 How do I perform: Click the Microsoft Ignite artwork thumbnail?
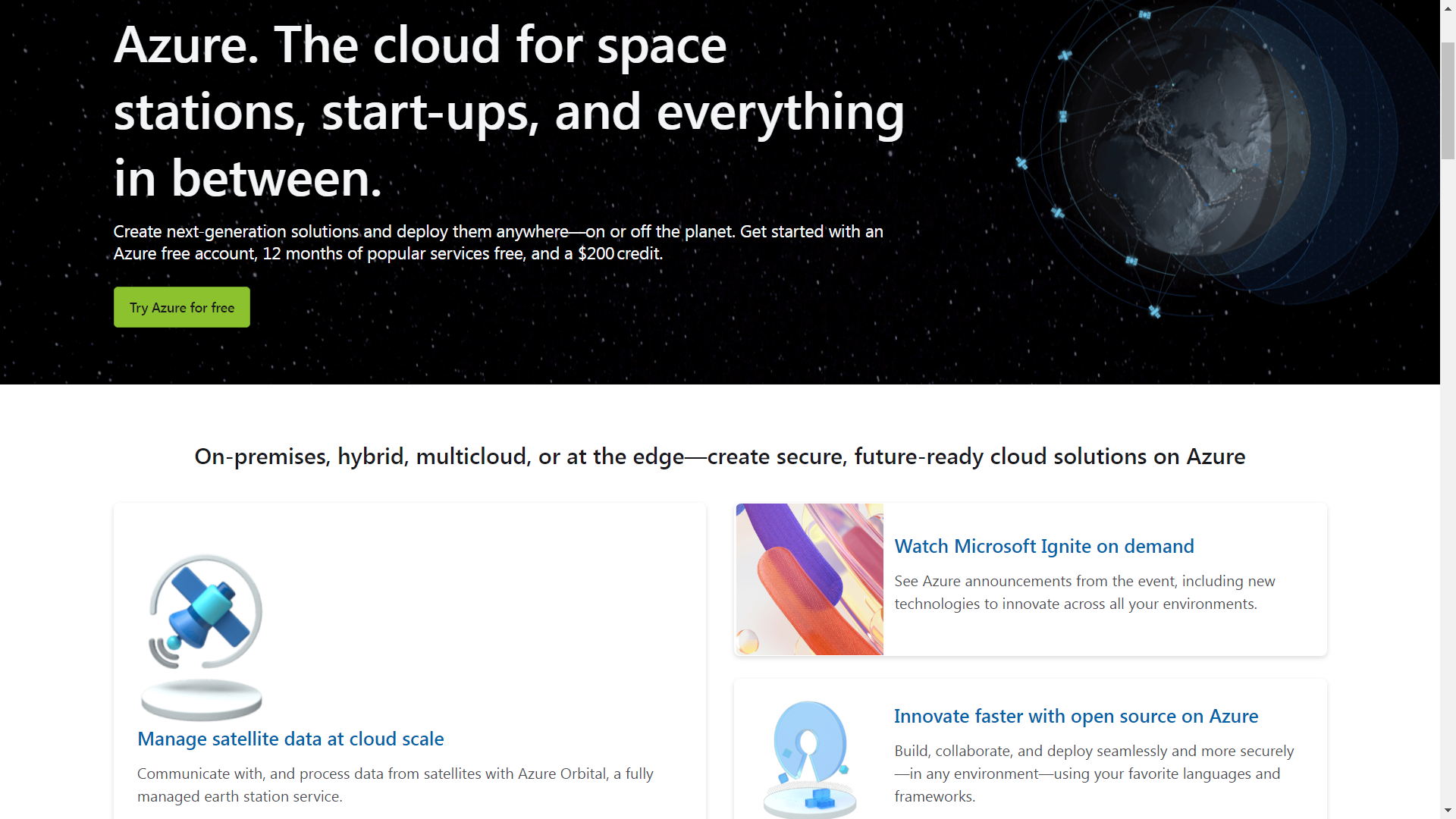(808, 579)
